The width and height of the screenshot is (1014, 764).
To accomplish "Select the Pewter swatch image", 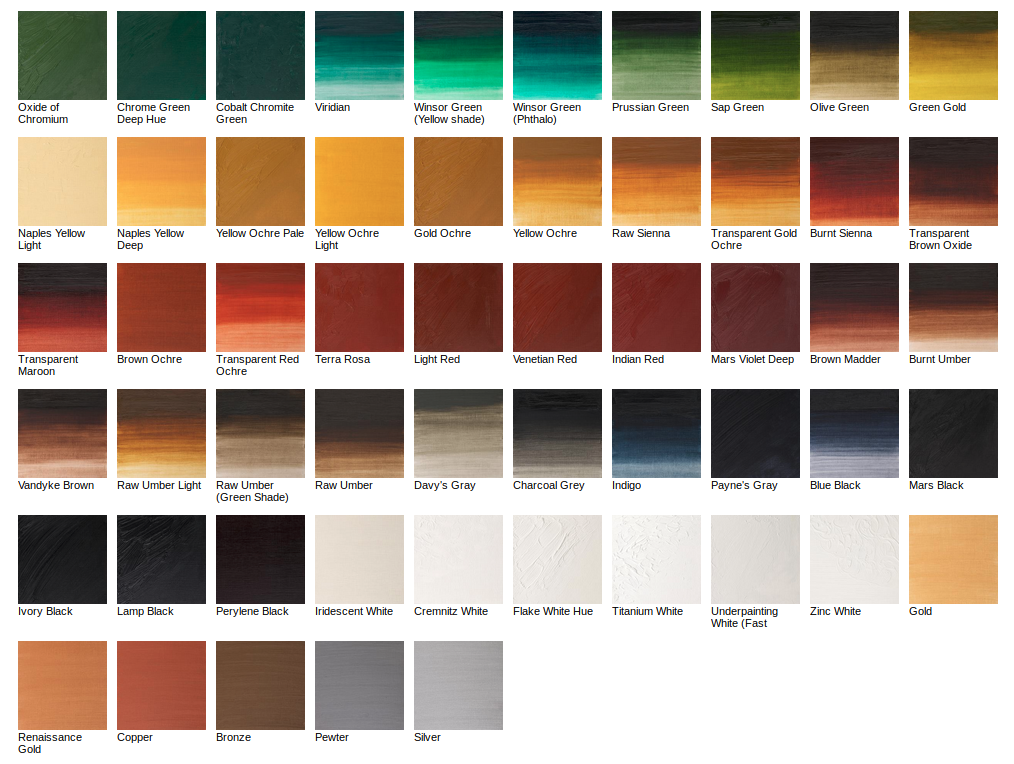I will coord(359,685).
